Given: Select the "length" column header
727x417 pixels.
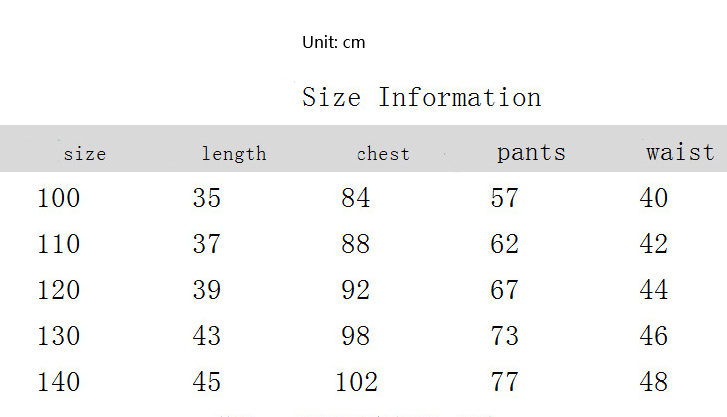Looking at the screenshot, I should (x=234, y=154).
